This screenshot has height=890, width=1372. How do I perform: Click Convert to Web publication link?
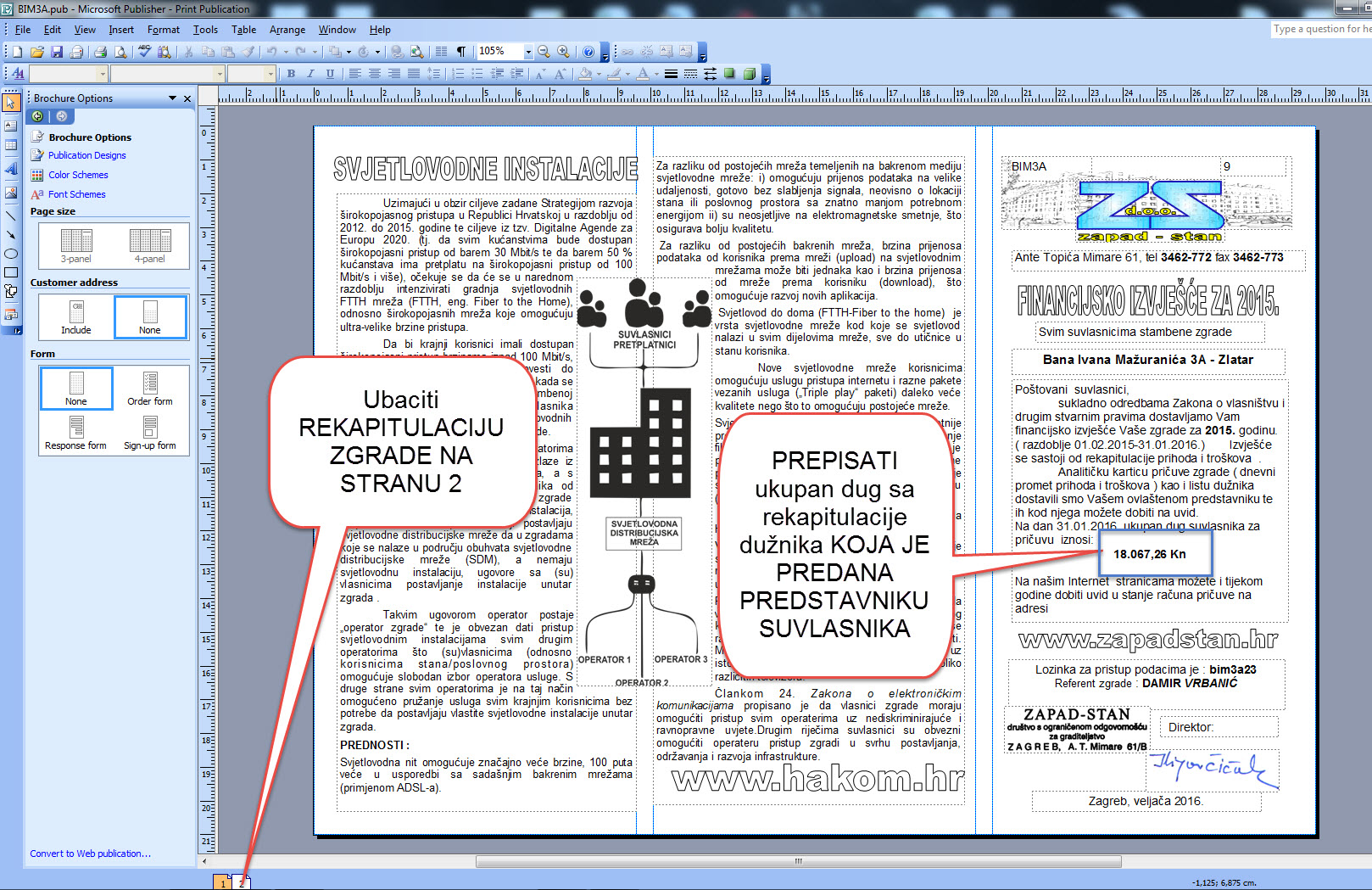click(x=90, y=854)
